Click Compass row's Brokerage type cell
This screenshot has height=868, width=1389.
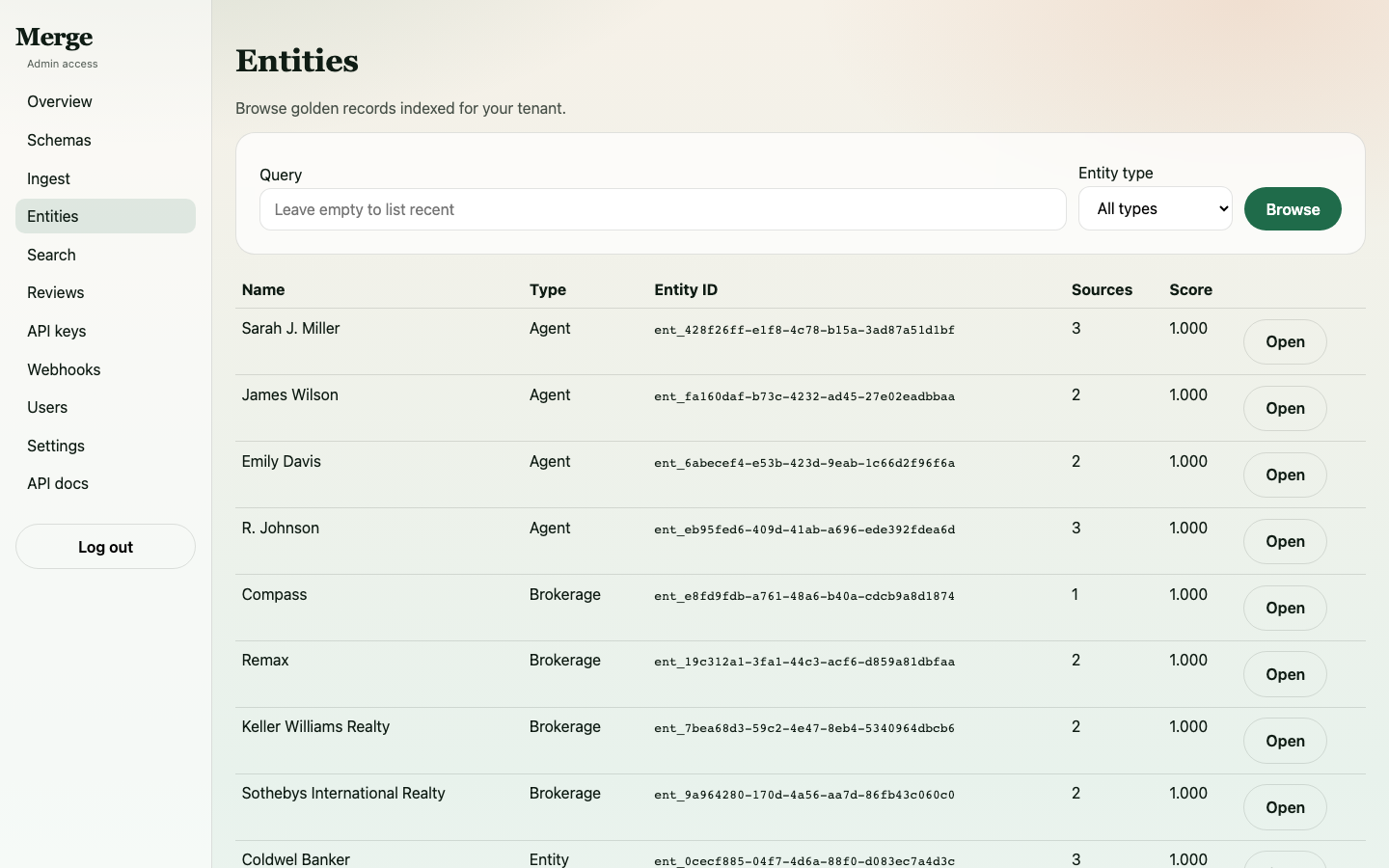564,594
